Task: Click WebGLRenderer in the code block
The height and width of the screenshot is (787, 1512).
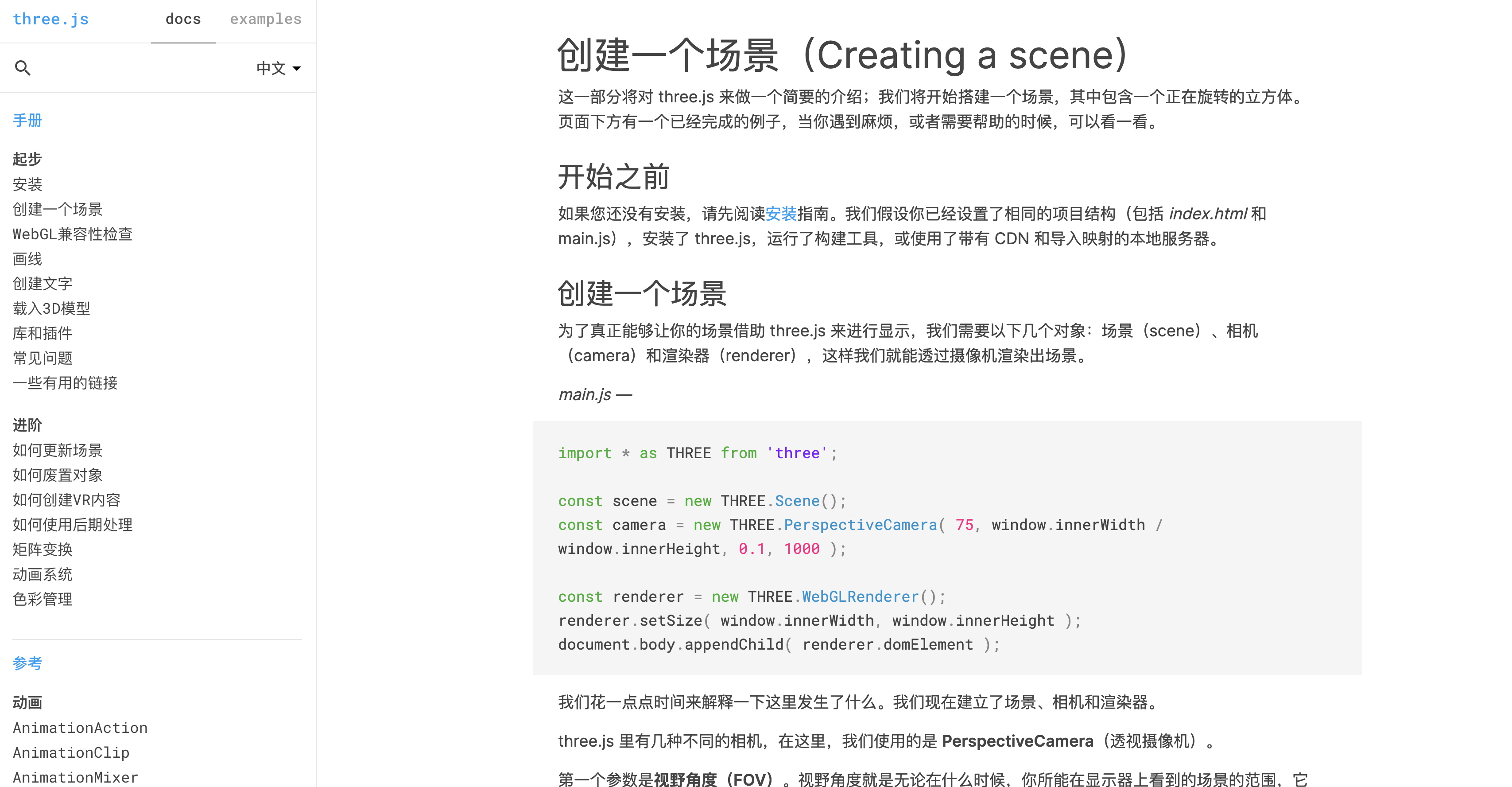Action: click(861, 597)
